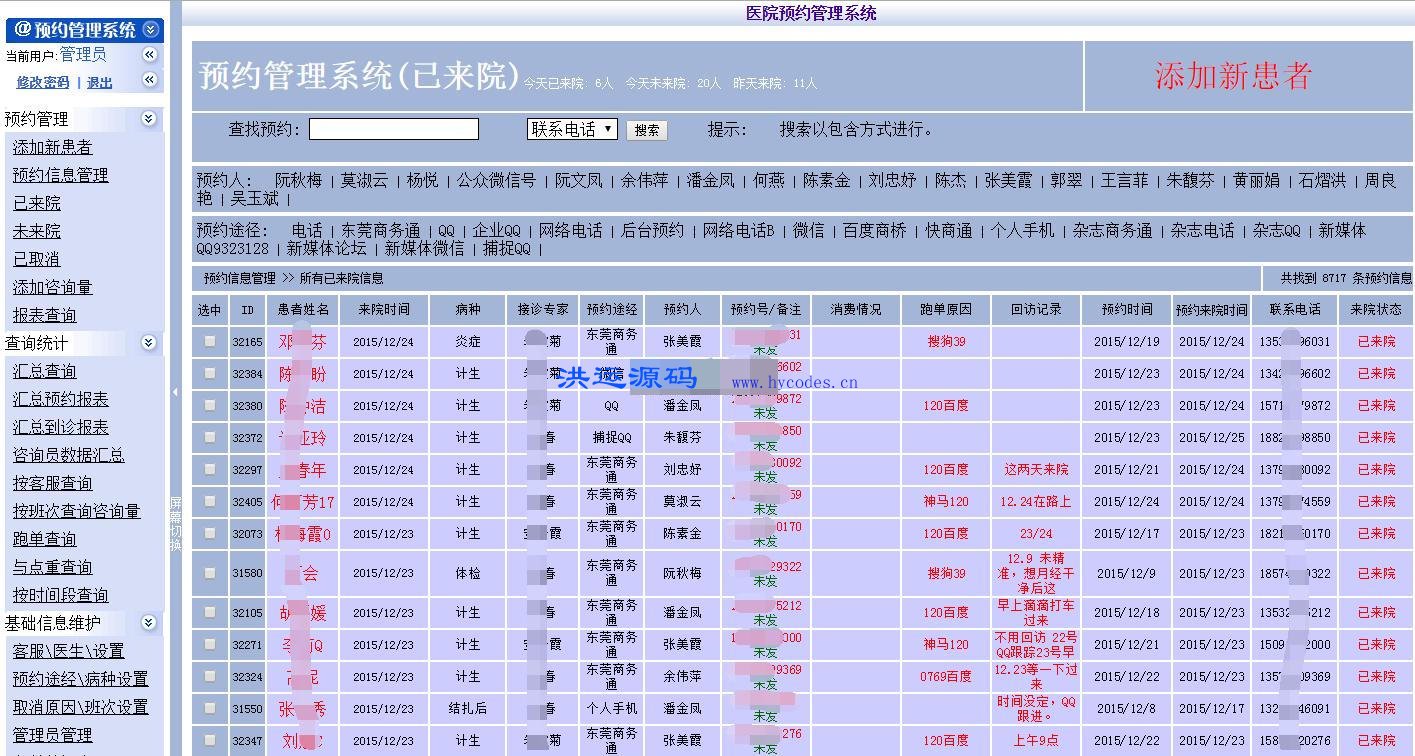This screenshot has width=1415, height=756.
Task: Open 汇总到诊报表 sidebar item
Action: click(60, 427)
